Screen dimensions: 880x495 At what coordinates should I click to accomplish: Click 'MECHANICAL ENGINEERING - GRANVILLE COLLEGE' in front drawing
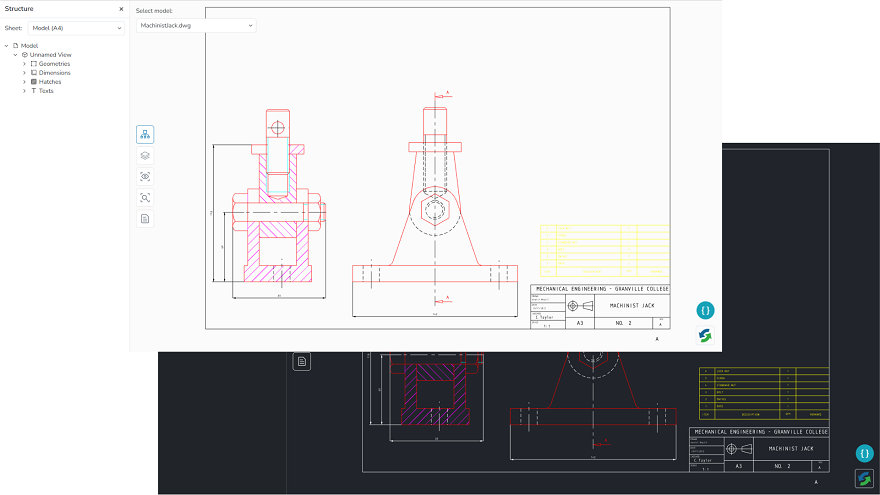[x=602, y=289]
